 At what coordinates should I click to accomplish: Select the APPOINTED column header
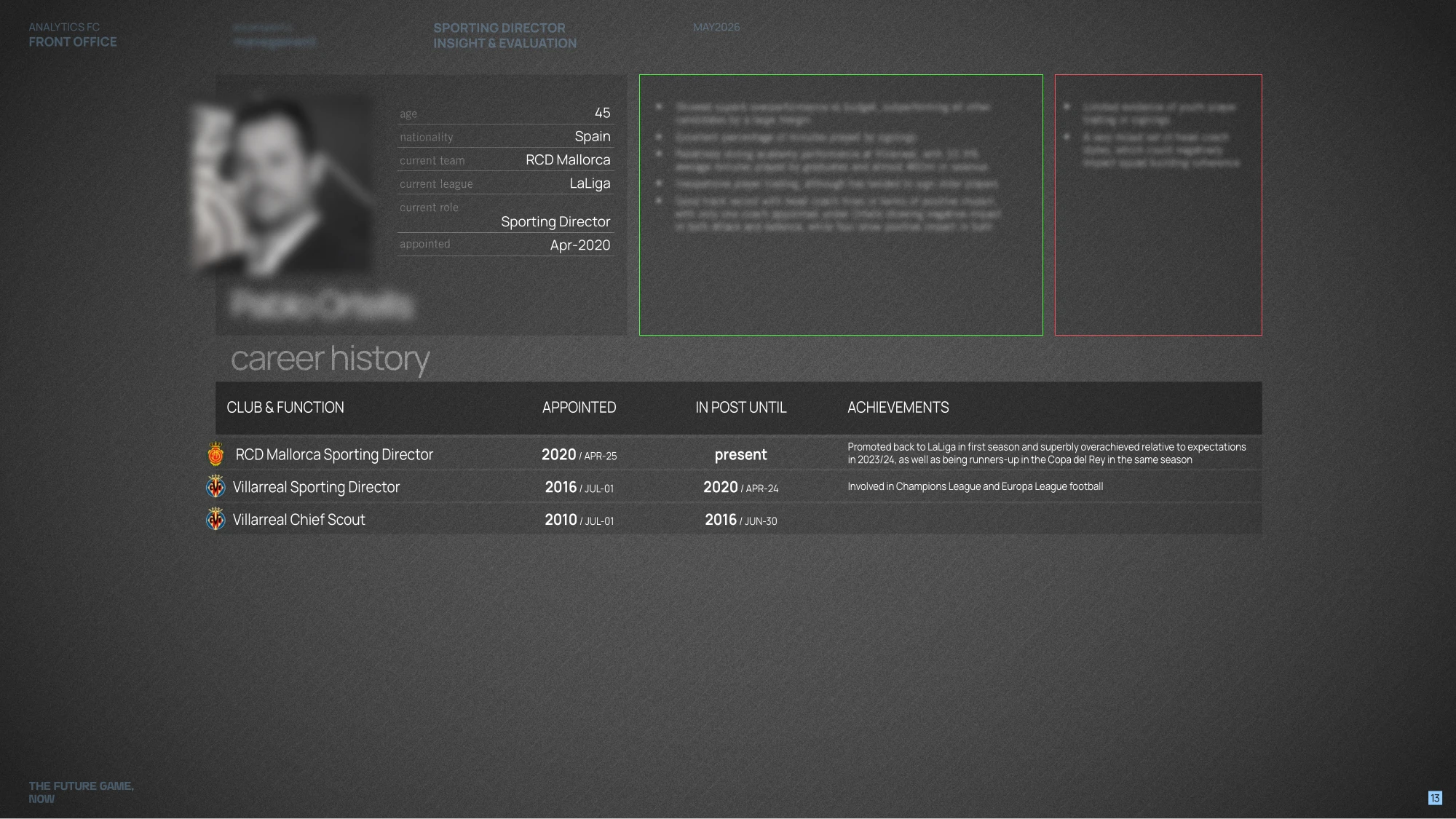pos(579,408)
